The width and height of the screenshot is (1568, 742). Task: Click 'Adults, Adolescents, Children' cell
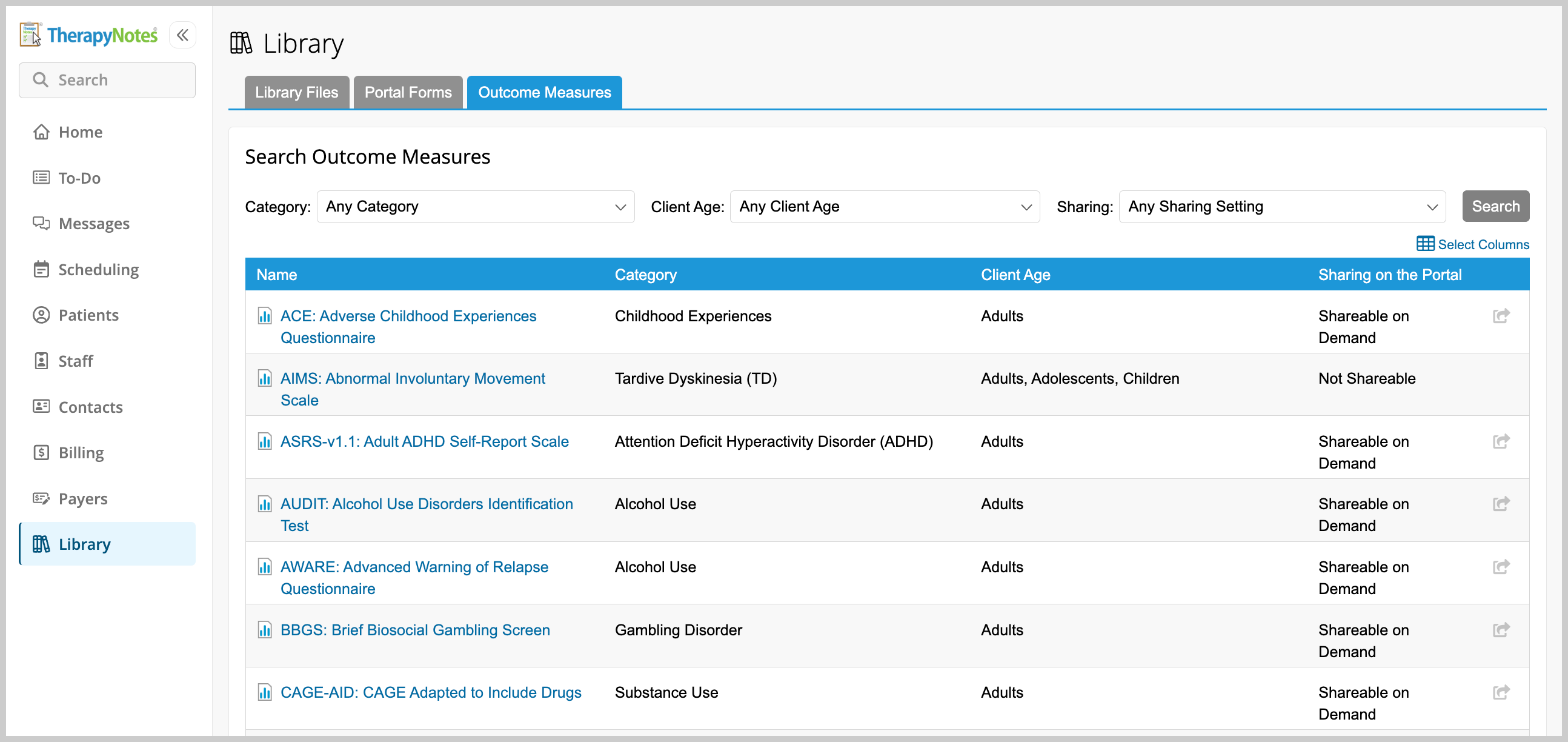pyautogui.click(x=1080, y=378)
